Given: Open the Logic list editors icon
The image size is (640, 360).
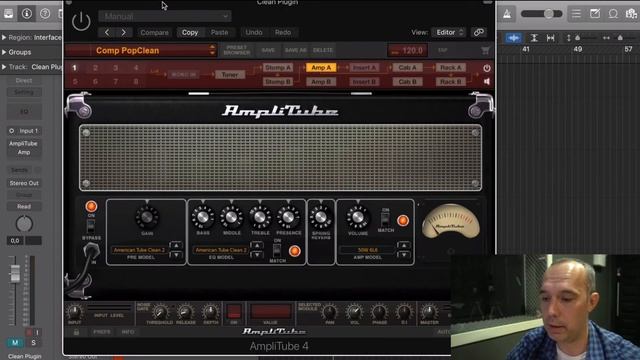Looking at the screenshot, I should [x=576, y=14].
